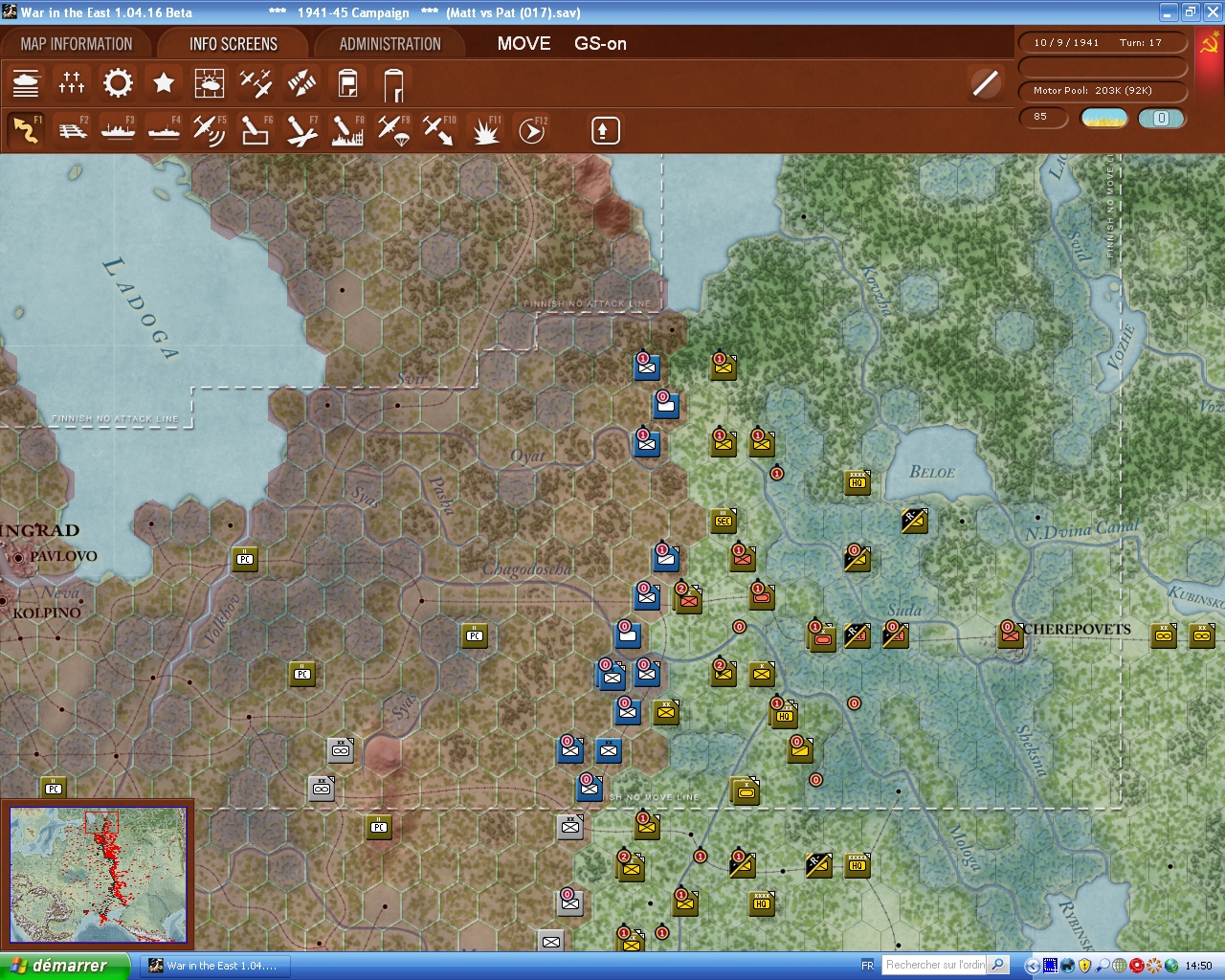The image size is (1225, 980).
Task: Click the Cherepovets city hex
Action: point(1012,634)
